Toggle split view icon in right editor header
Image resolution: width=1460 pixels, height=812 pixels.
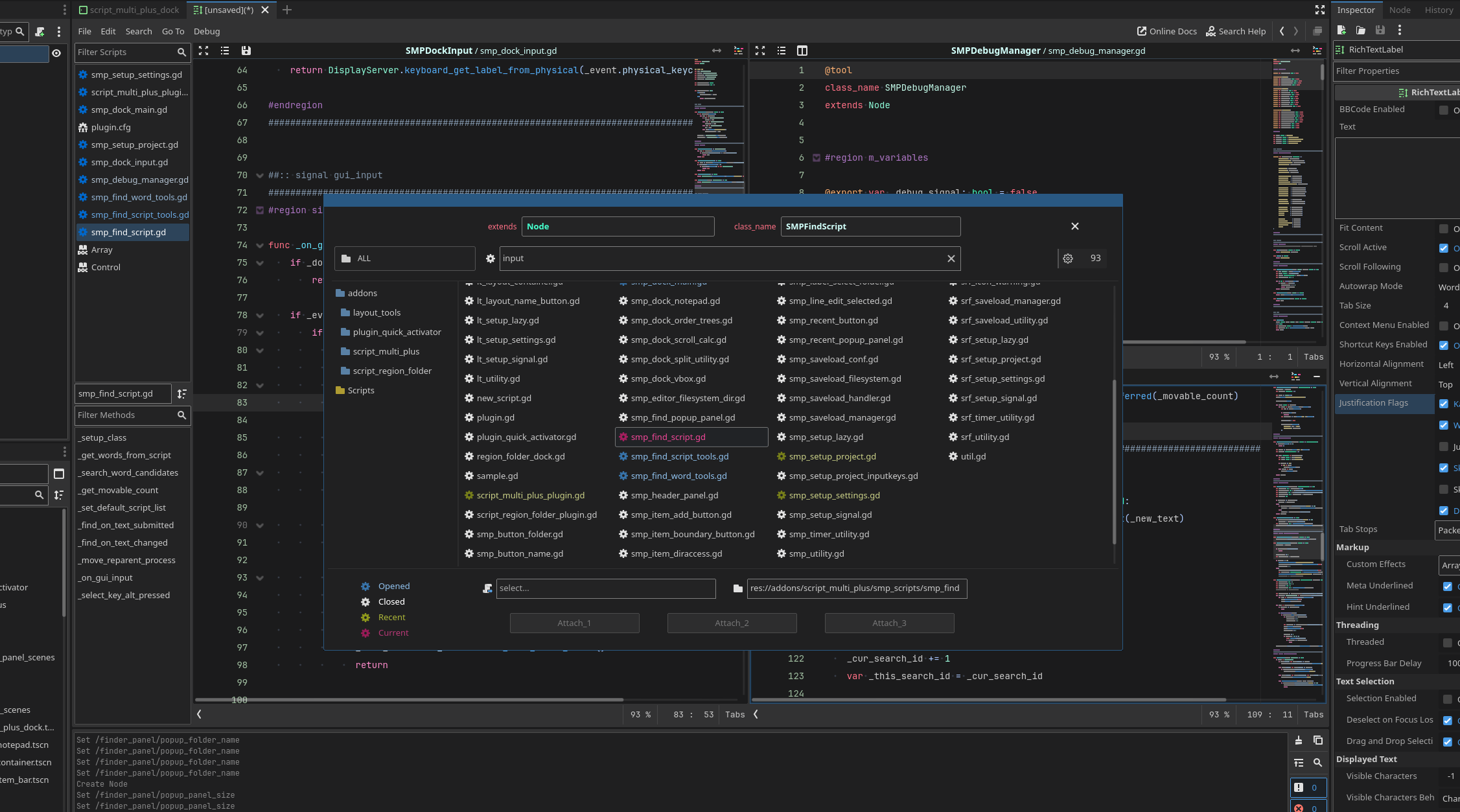802,51
